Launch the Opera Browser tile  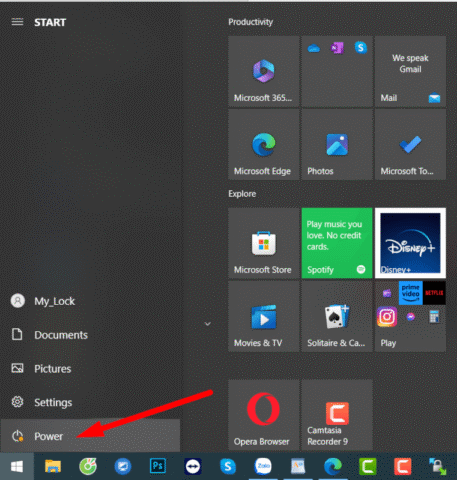point(264,415)
